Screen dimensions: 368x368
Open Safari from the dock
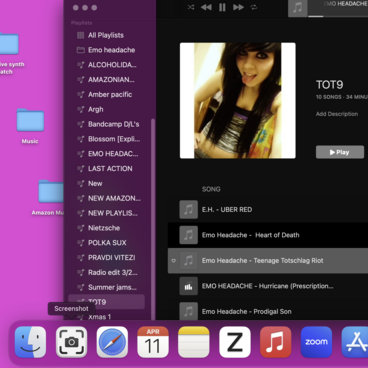112,342
